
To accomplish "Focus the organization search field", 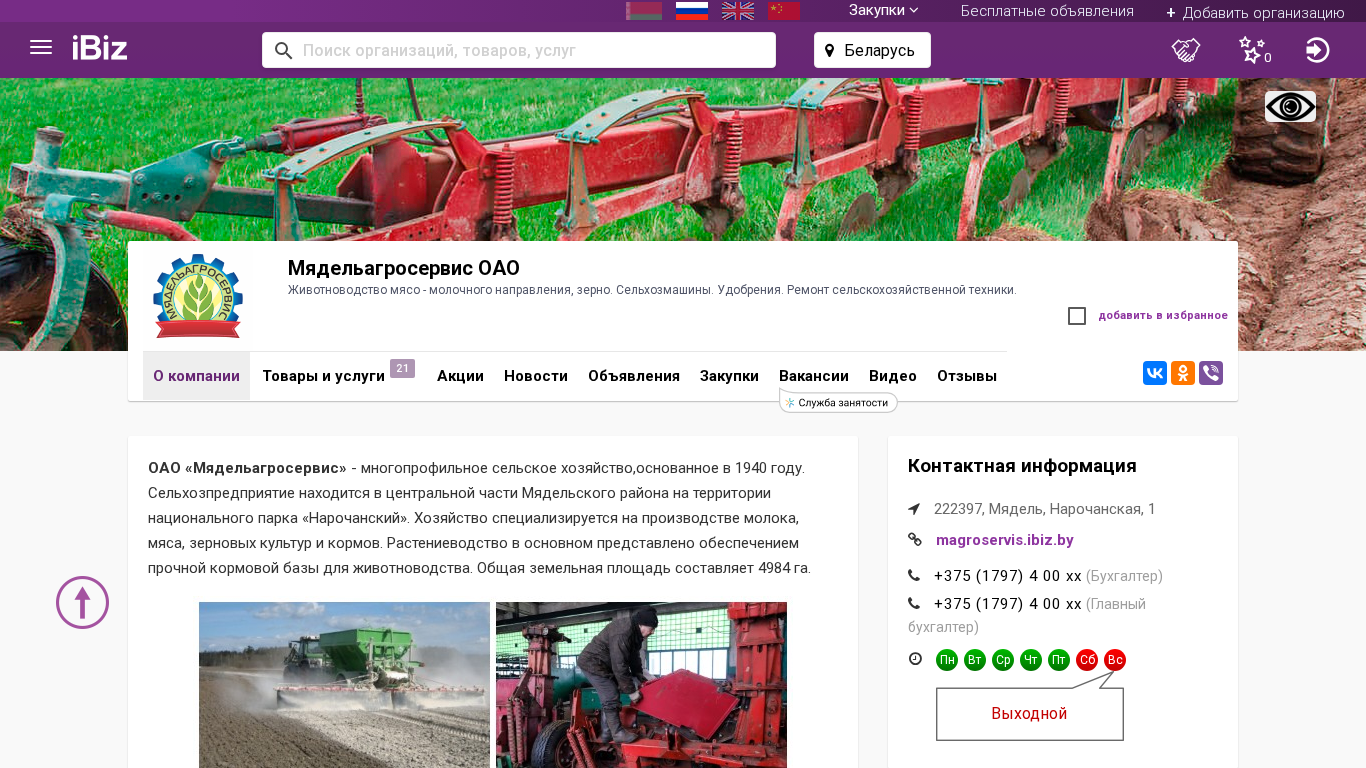I will (x=519, y=50).
